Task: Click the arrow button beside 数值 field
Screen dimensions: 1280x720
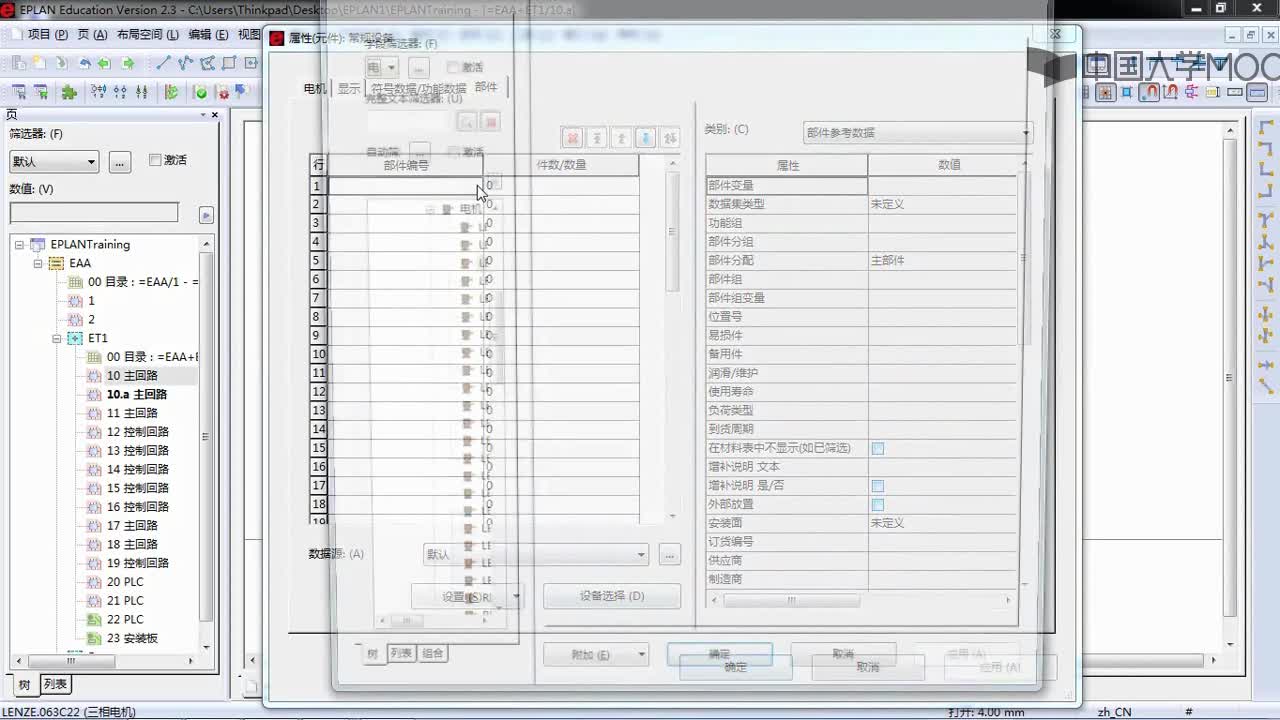Action: (206, 214)
